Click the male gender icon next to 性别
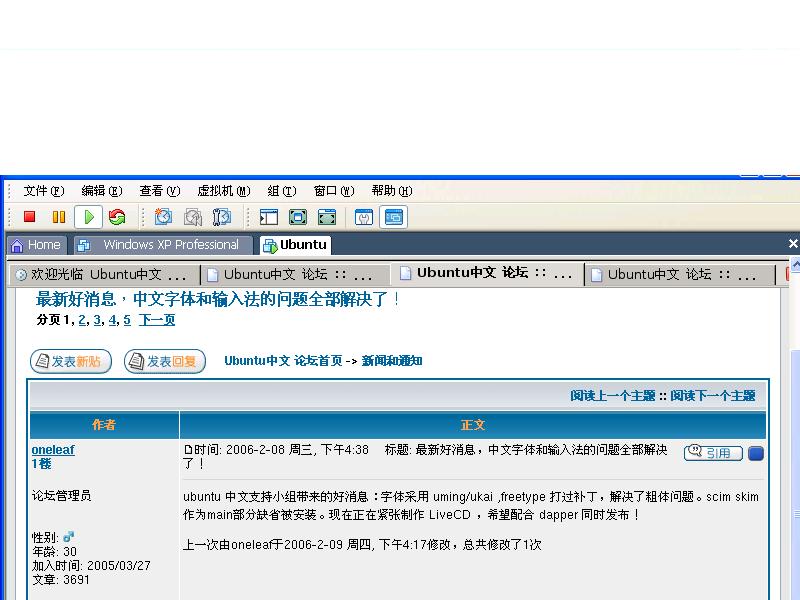Screen dimensions: 800x600 pyautogui.click(x=68, y=537)
